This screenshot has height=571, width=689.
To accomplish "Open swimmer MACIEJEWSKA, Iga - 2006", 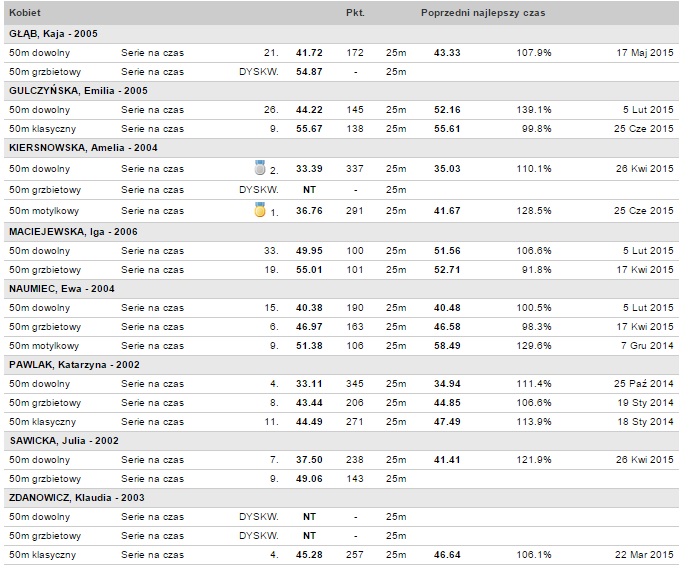I will (x=73, y=232).
